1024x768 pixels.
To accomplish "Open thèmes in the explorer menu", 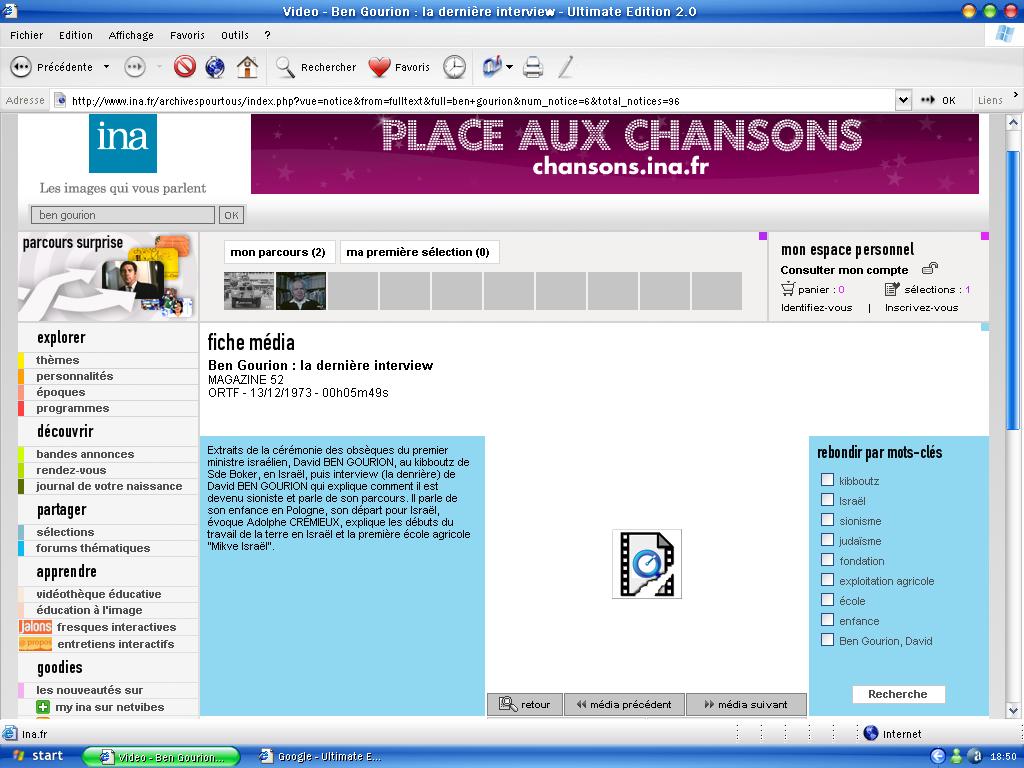I will (x=57, y=360).
